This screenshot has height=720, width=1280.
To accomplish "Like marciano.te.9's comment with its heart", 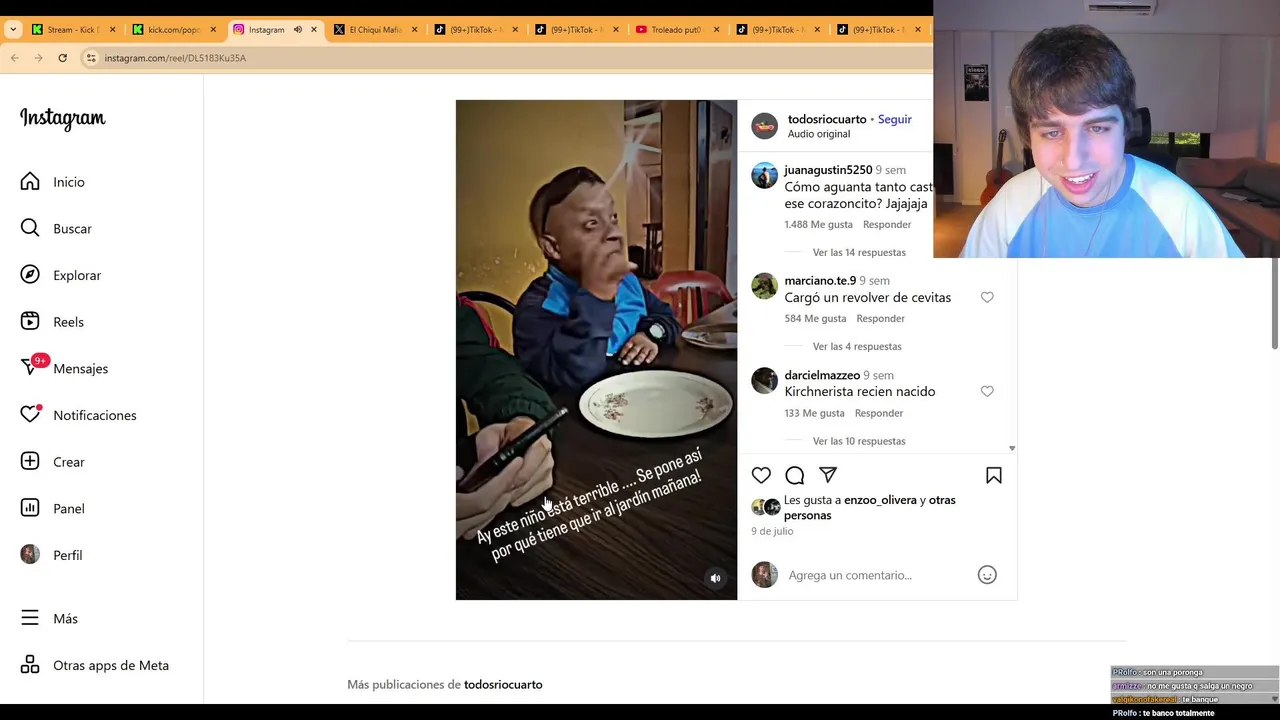I will pyautogui.click(x=987, y=297).
